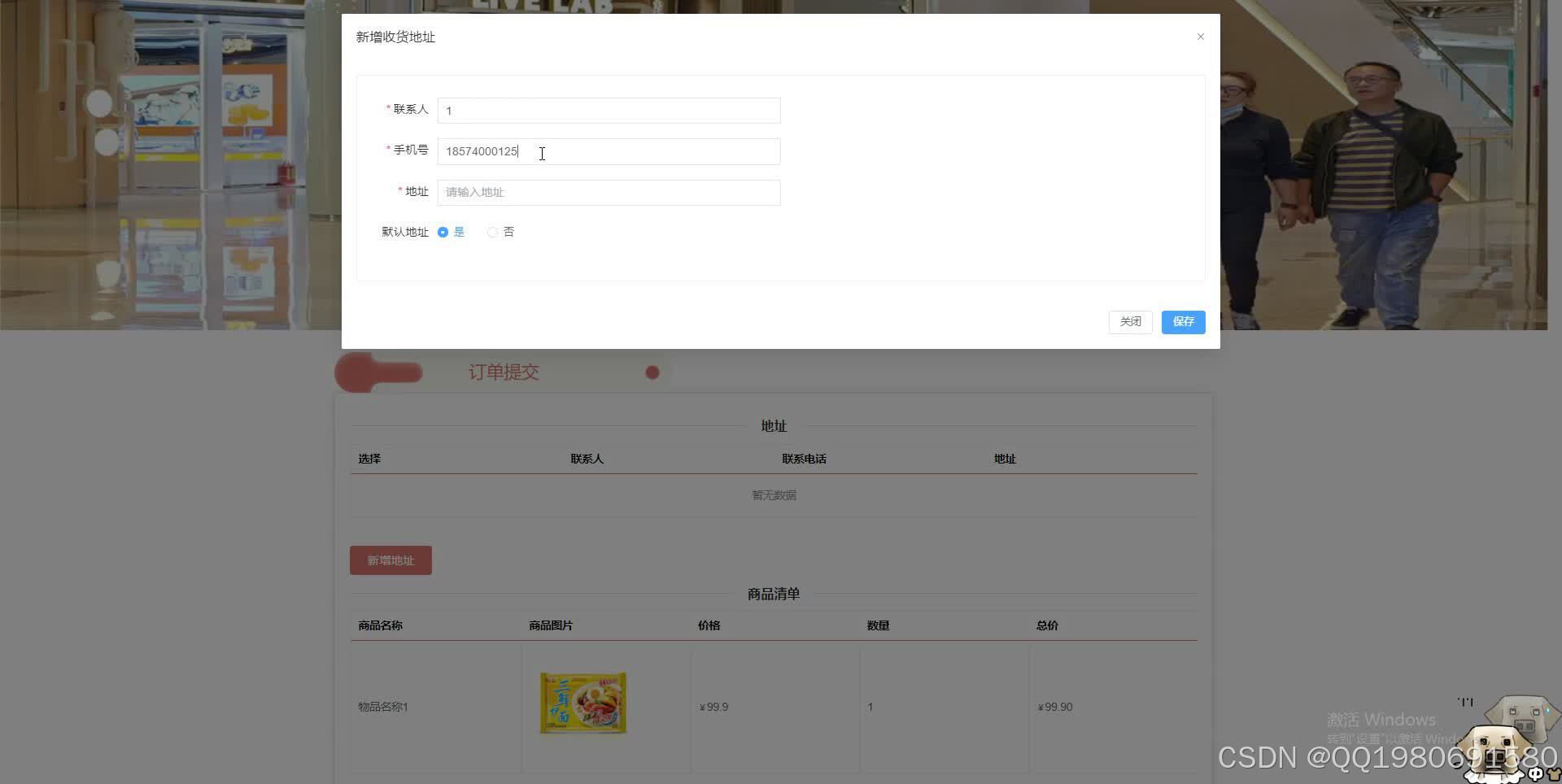Viewport: 1562px width, 784px height.
Task: Click the red 新增地址 button
Action: coord(390,560)
